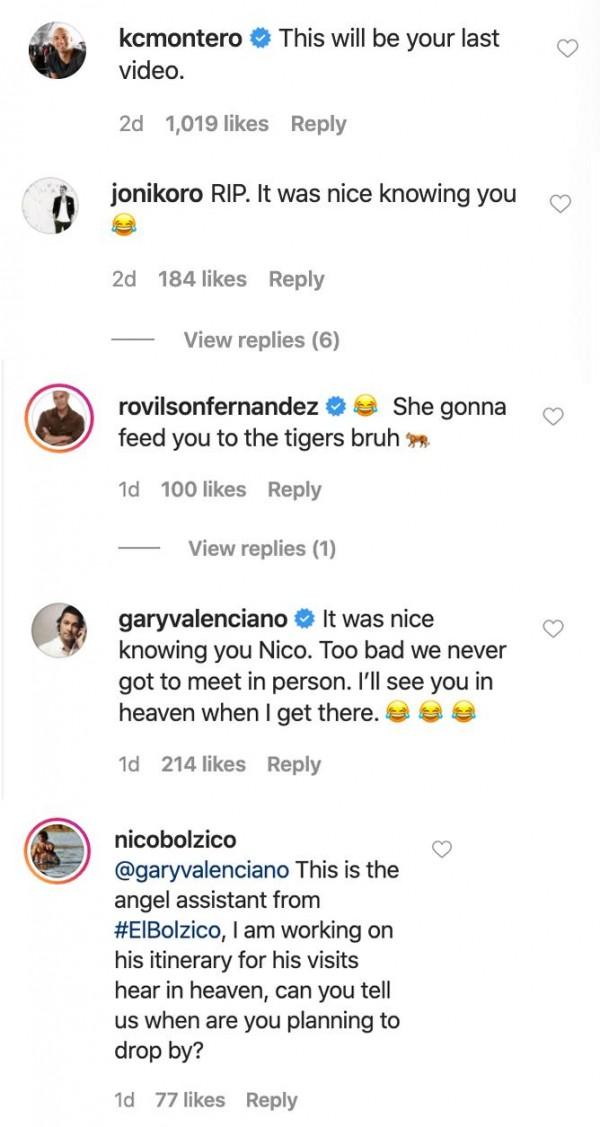Open the @garyvalenciano mention link
This screenshot has width=600, height=1127.
(203, 870)
